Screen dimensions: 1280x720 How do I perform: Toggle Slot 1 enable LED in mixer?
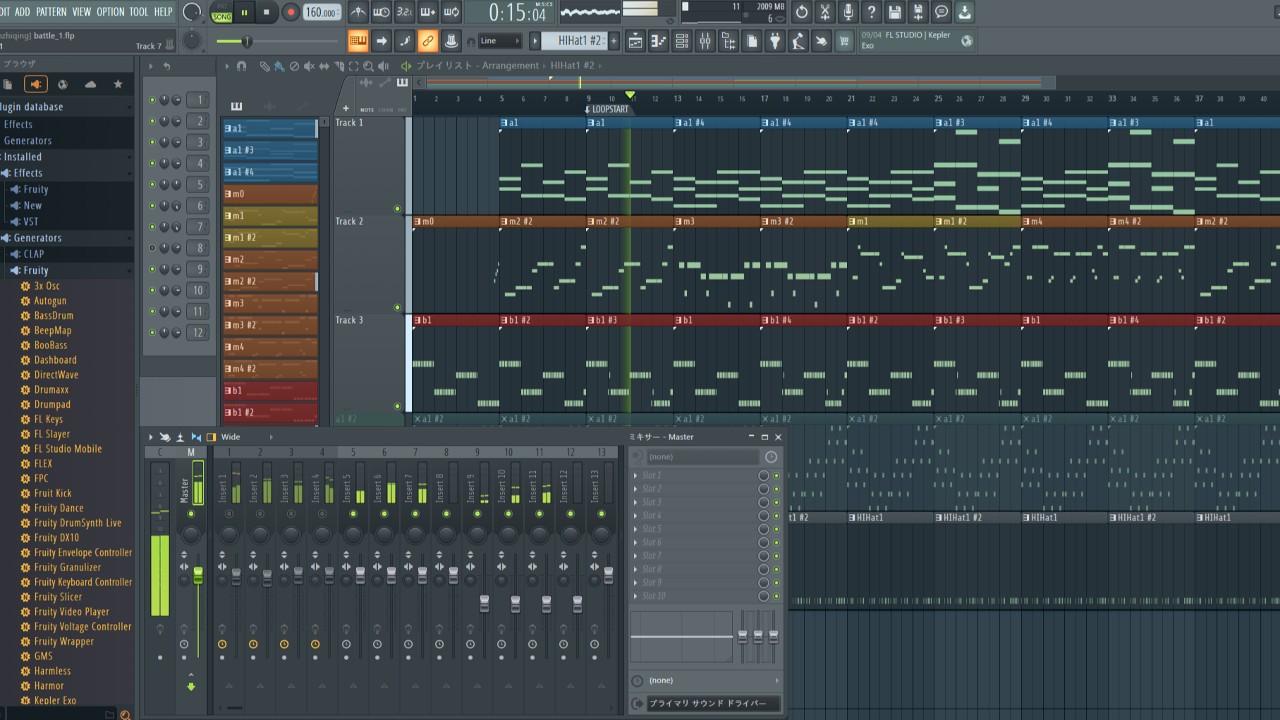pos(776,475)
